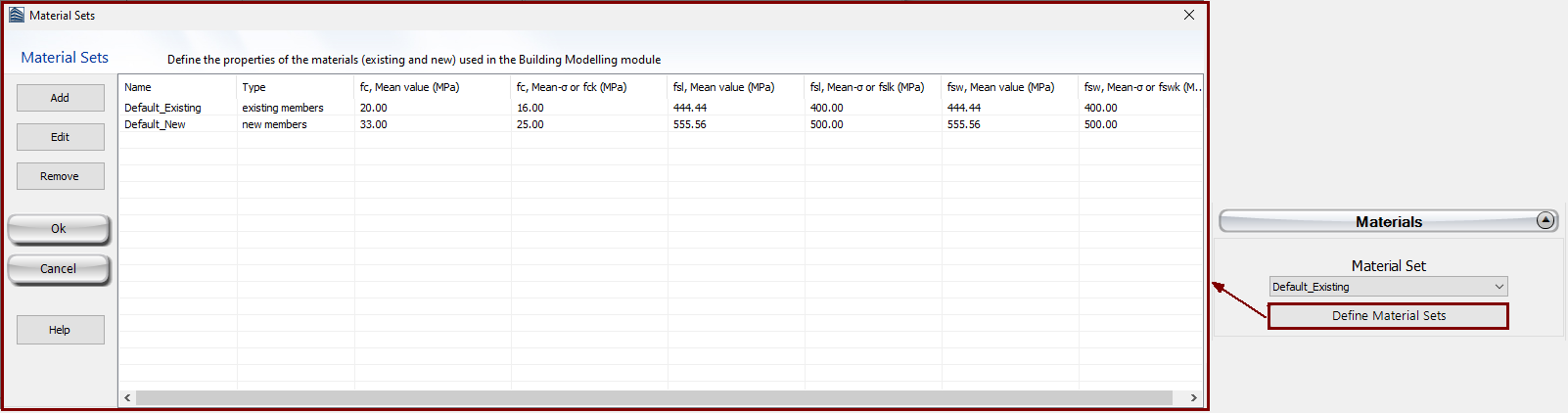Select the Default_New material set row
1568x413 pixels.
[155, 124]
